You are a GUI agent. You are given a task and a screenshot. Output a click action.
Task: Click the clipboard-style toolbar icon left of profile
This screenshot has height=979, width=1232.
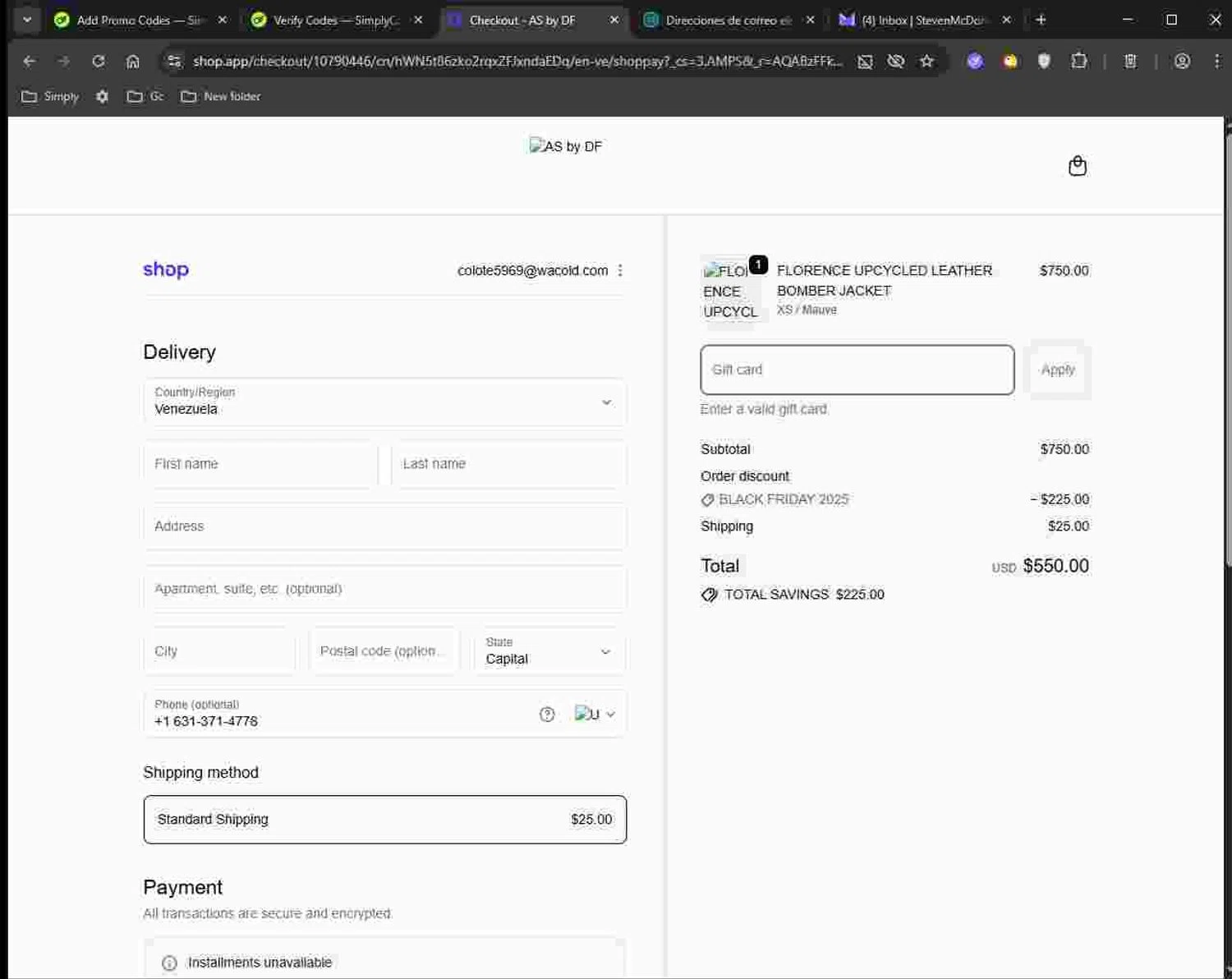1130,61
